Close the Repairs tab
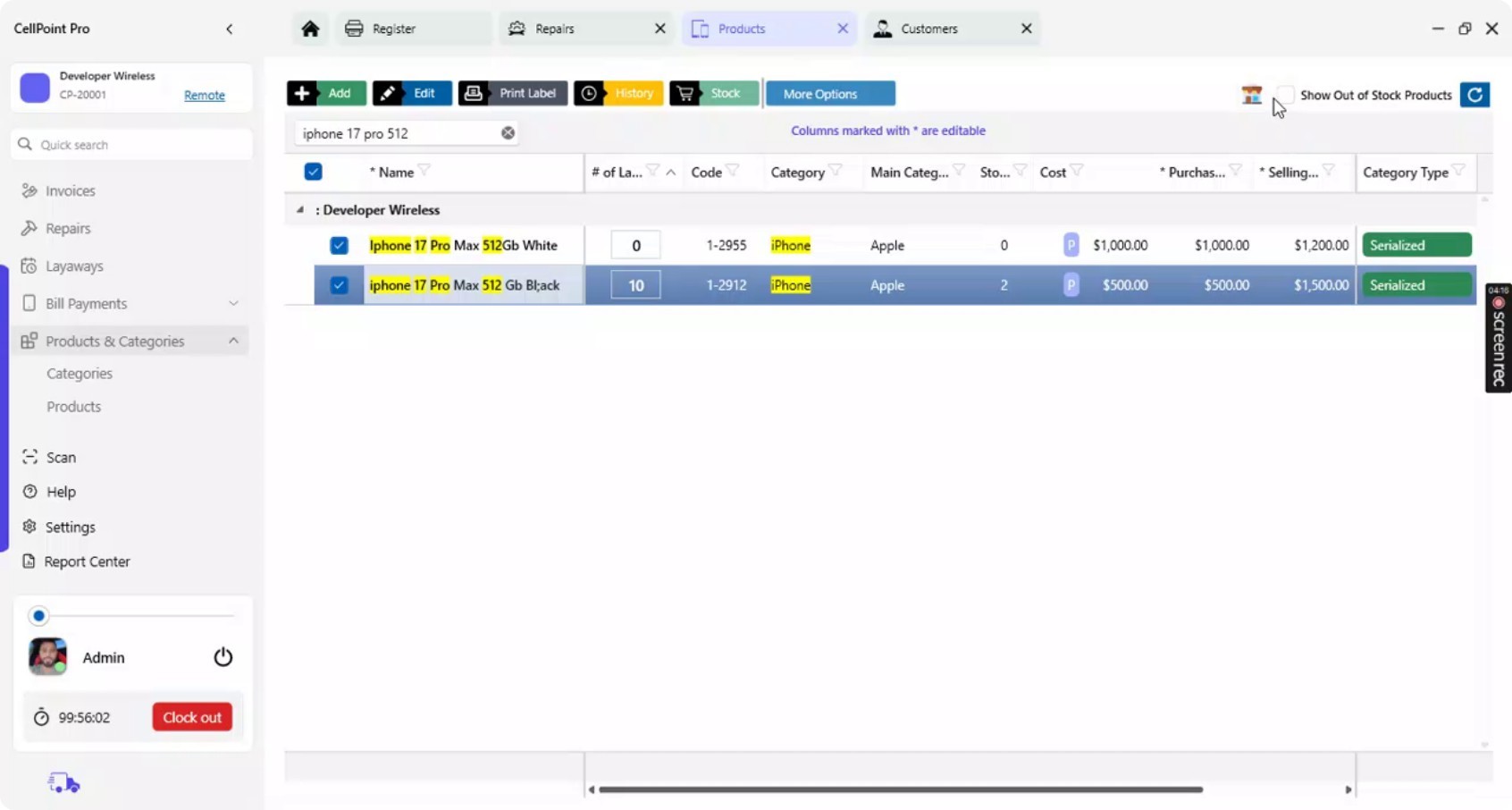This screenshot has width=1512, height=810. click(x=660, y=29)
